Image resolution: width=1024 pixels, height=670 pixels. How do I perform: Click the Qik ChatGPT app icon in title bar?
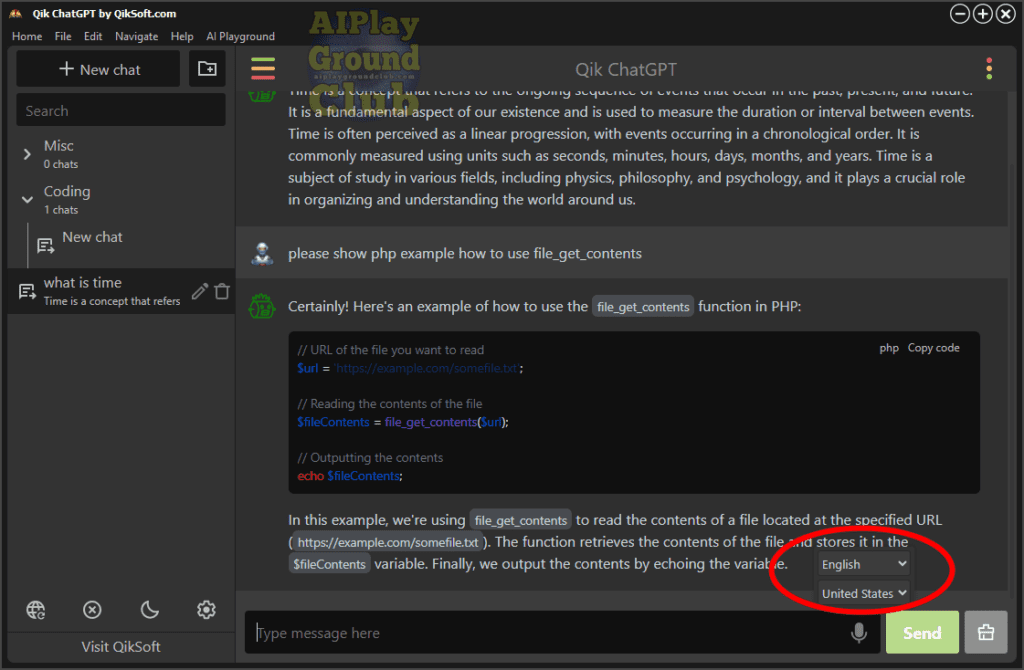16,13
